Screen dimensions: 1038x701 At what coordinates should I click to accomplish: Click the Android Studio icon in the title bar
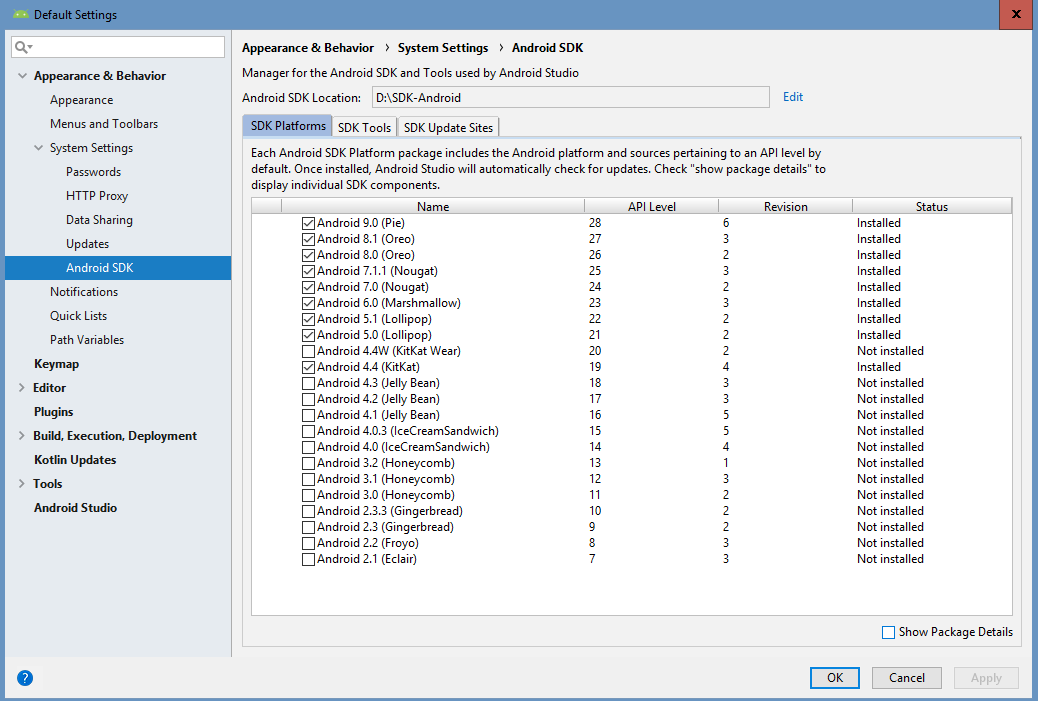click(20, 15)
